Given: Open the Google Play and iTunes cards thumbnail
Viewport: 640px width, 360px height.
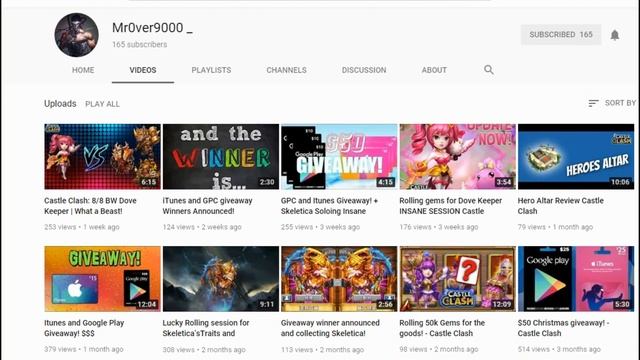Looking at the screenshot, I should [576, 279].
